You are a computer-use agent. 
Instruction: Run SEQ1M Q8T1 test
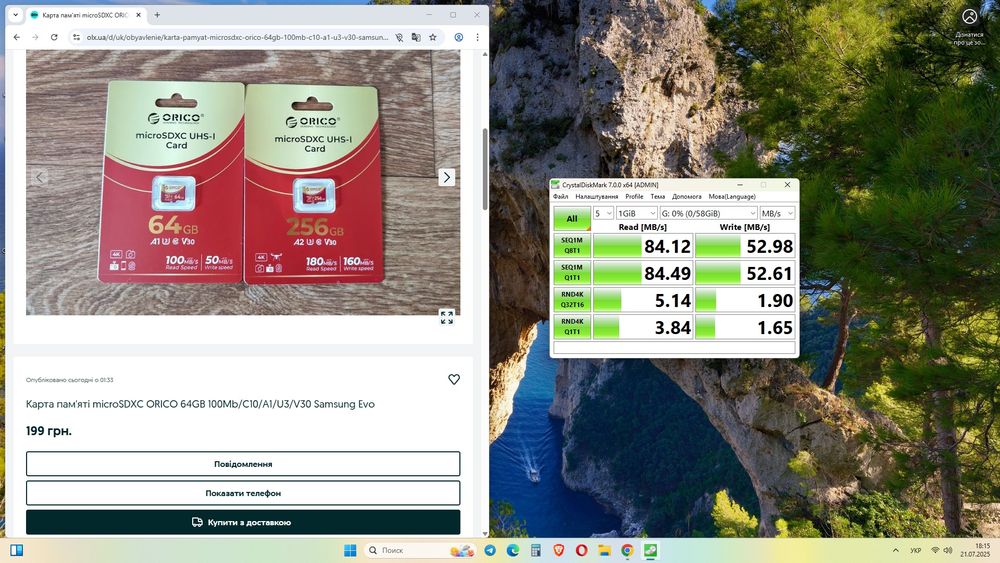click(572, 245)
